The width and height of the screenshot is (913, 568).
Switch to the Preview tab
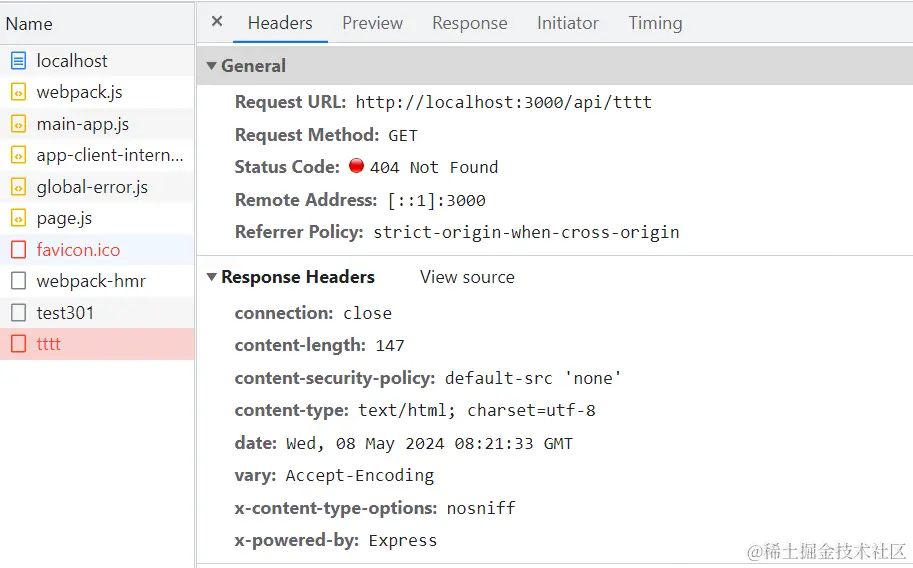pos(372,23)
